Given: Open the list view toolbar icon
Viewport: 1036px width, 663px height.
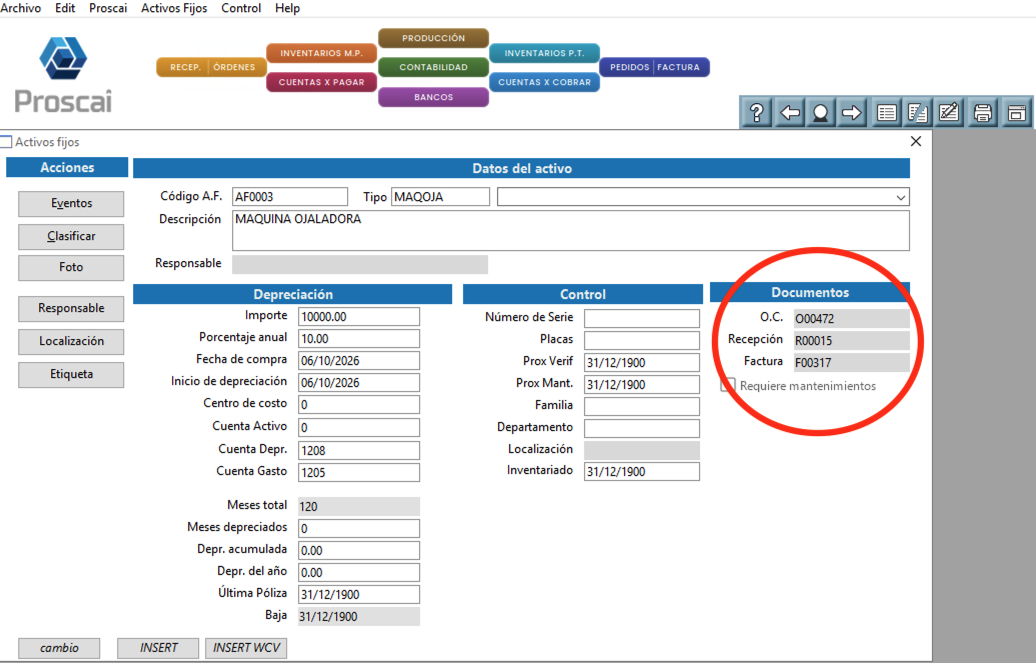Looking at the screenshot, I should pyautogui.click(x=886, y=112).
